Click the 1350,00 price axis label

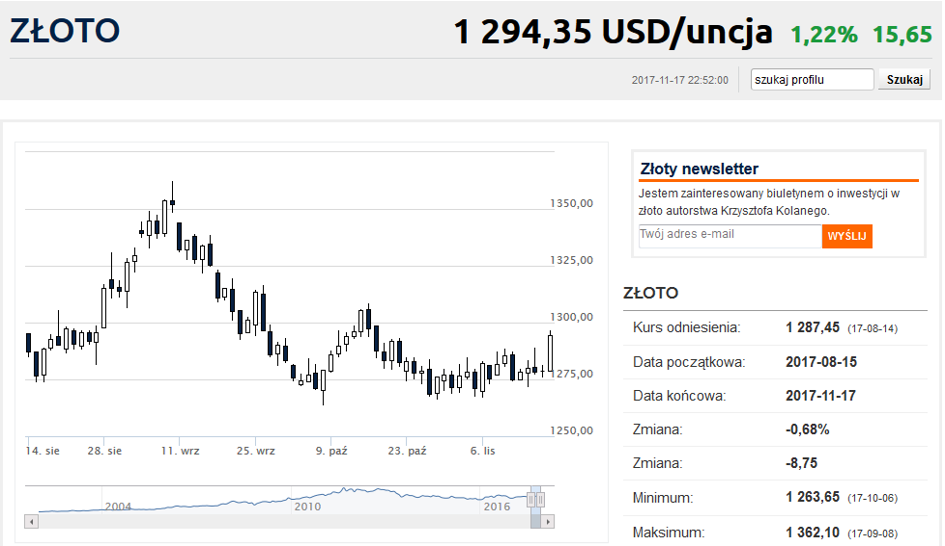tap(572, 203)
